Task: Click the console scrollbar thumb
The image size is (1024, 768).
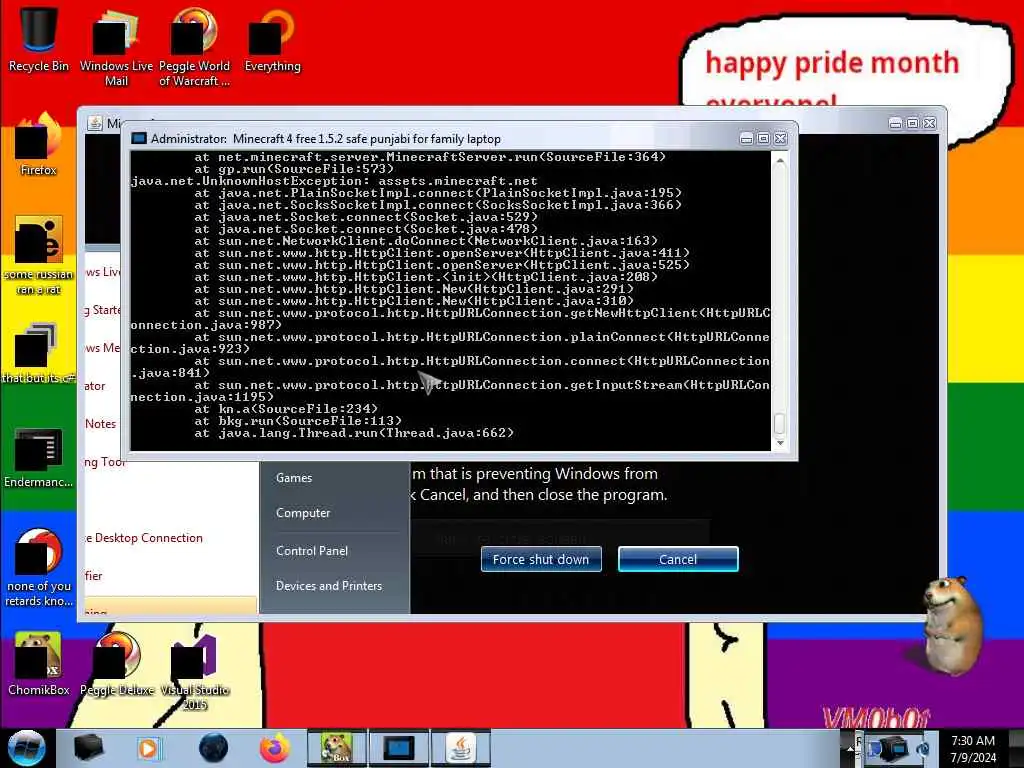Action: (779, 423)
